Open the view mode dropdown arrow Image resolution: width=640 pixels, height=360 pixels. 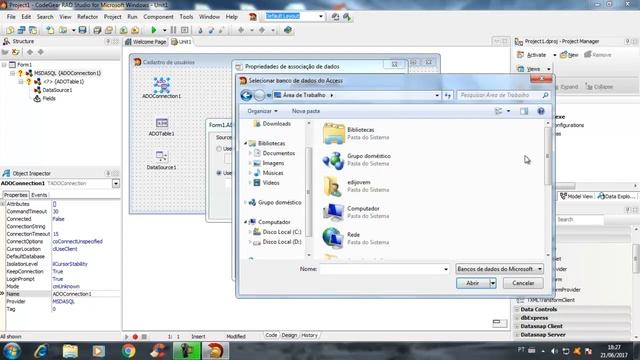coord(508,111)
